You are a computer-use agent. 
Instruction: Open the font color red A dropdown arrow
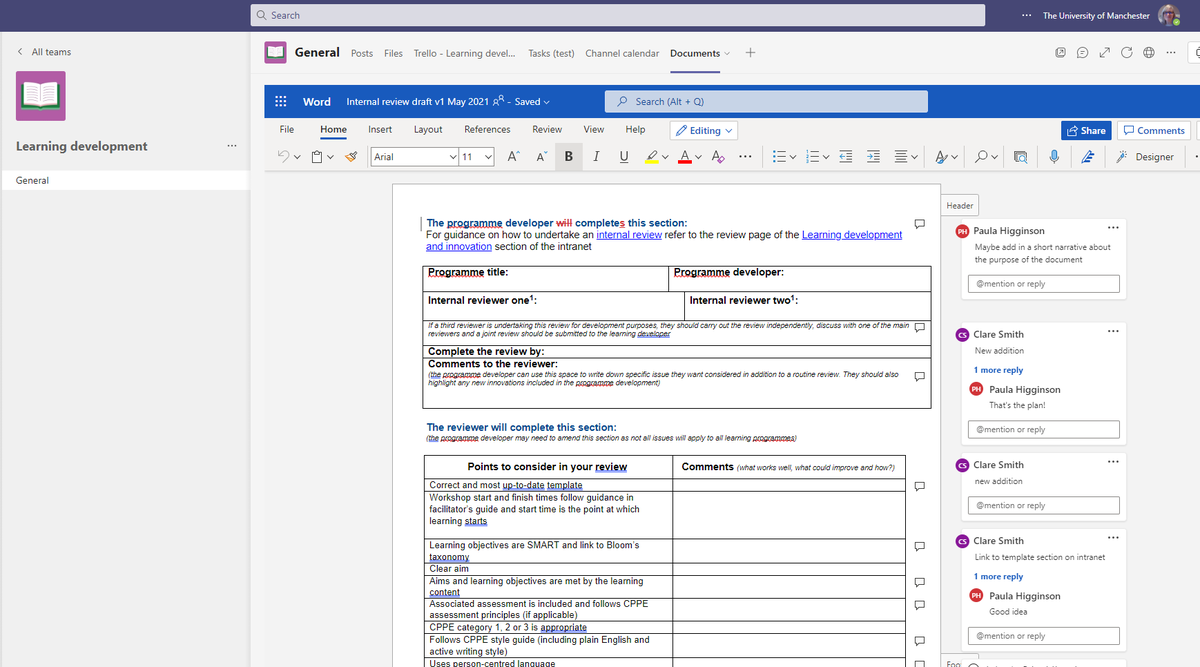pyautogui.click(x=698, y=157)
